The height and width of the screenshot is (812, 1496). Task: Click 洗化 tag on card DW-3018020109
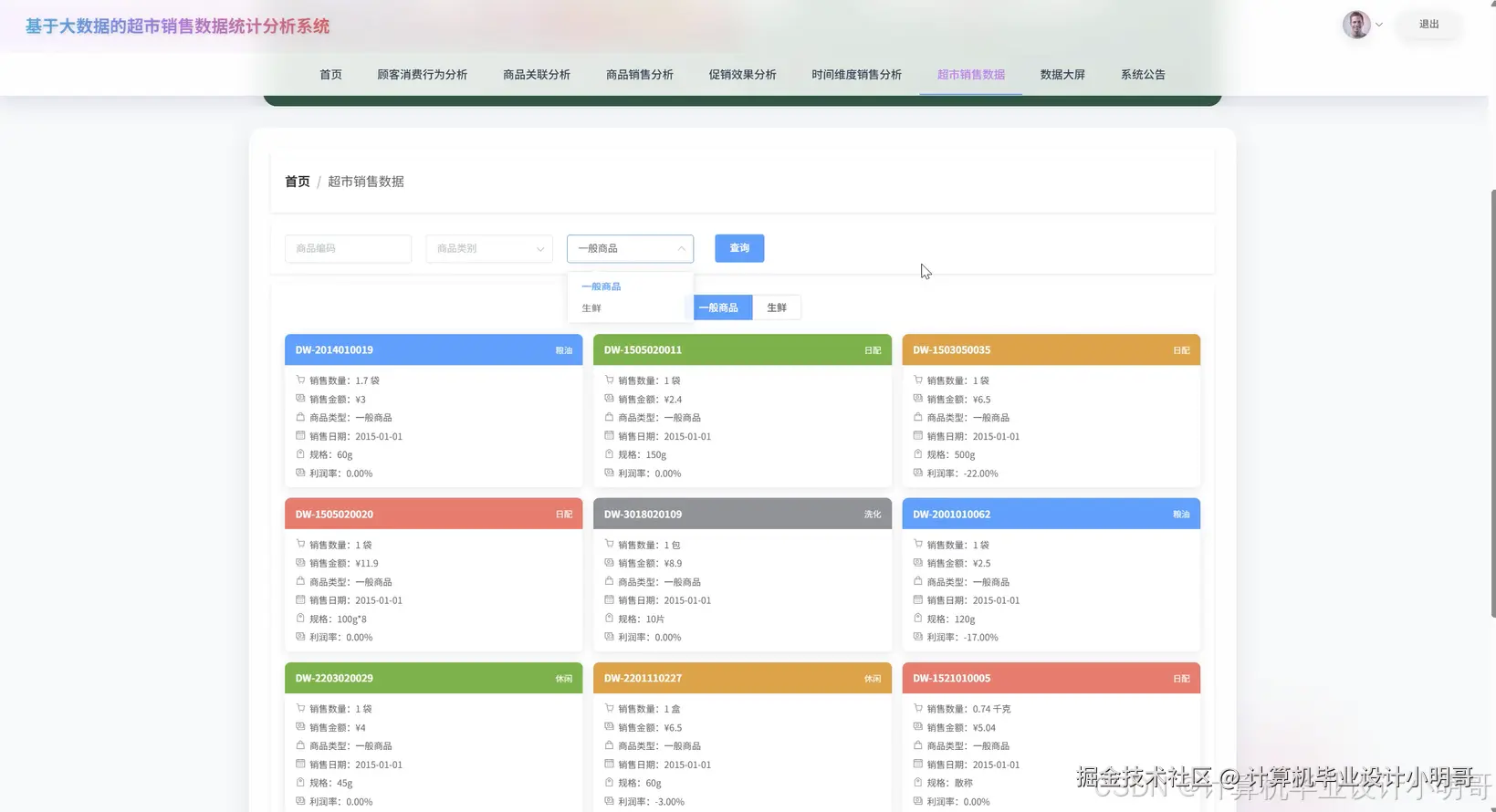click(873, 515)
